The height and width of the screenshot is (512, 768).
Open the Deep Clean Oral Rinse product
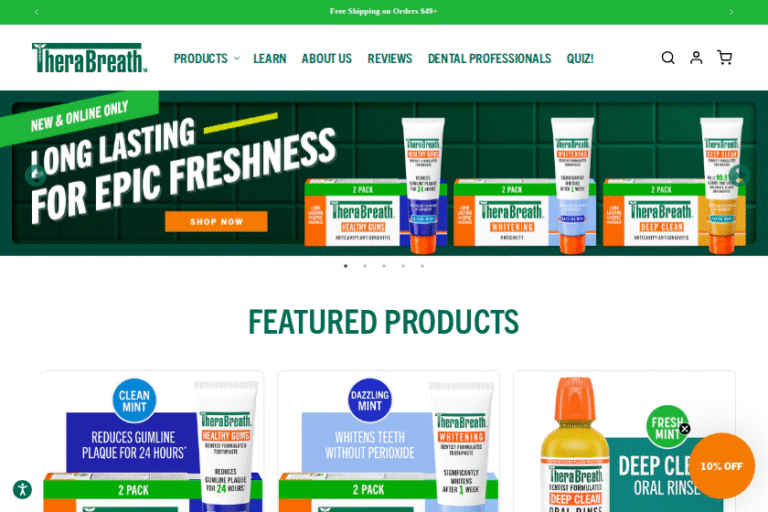[x=624, y=441]
